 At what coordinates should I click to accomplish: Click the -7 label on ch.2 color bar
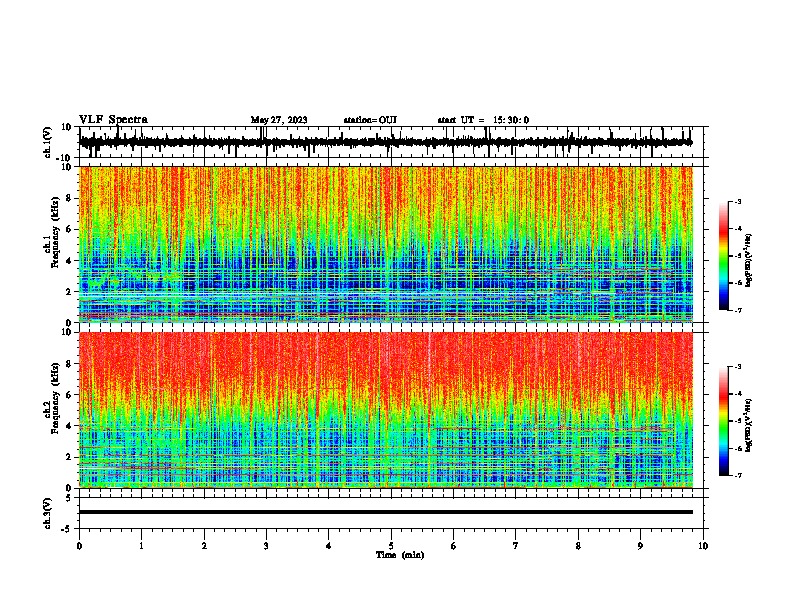pos(737,475)
